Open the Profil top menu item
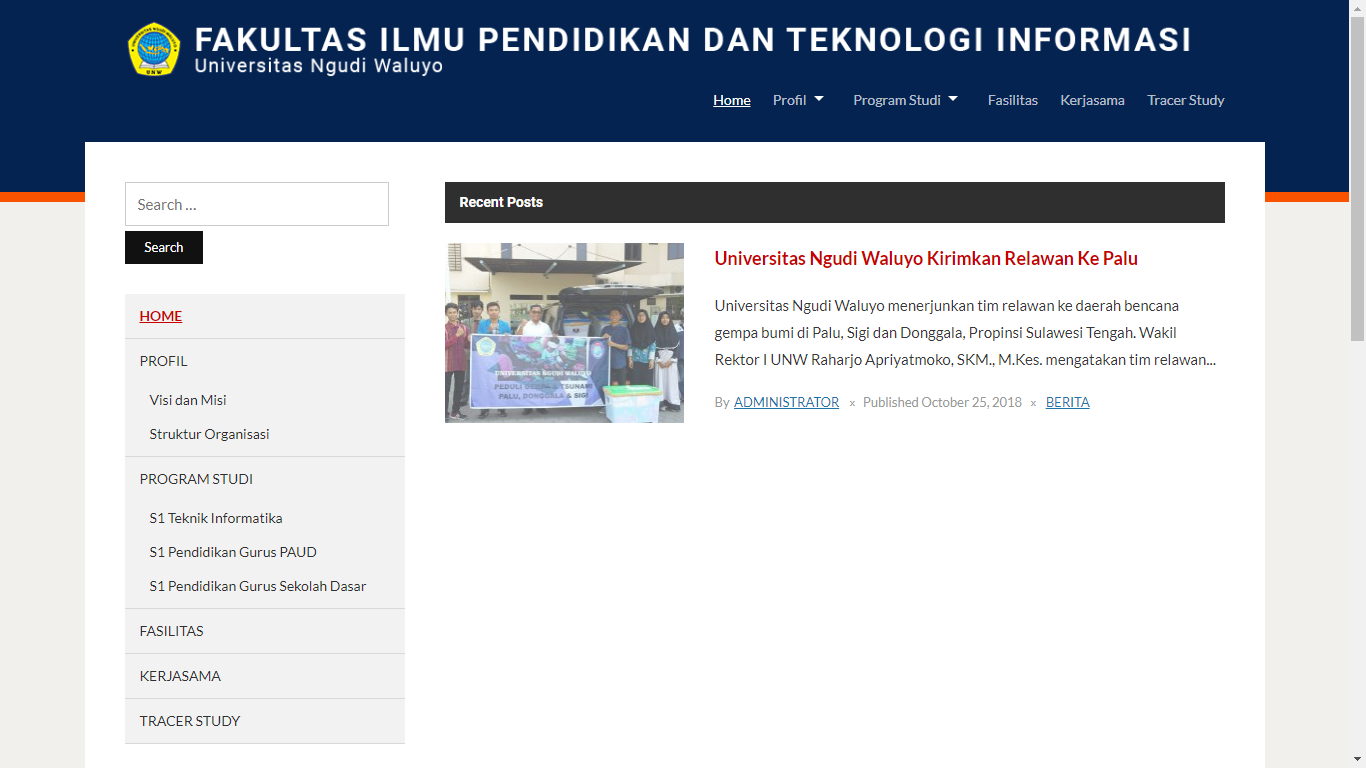The width and height of the screenshot is (1366, 768). point(789,100)
